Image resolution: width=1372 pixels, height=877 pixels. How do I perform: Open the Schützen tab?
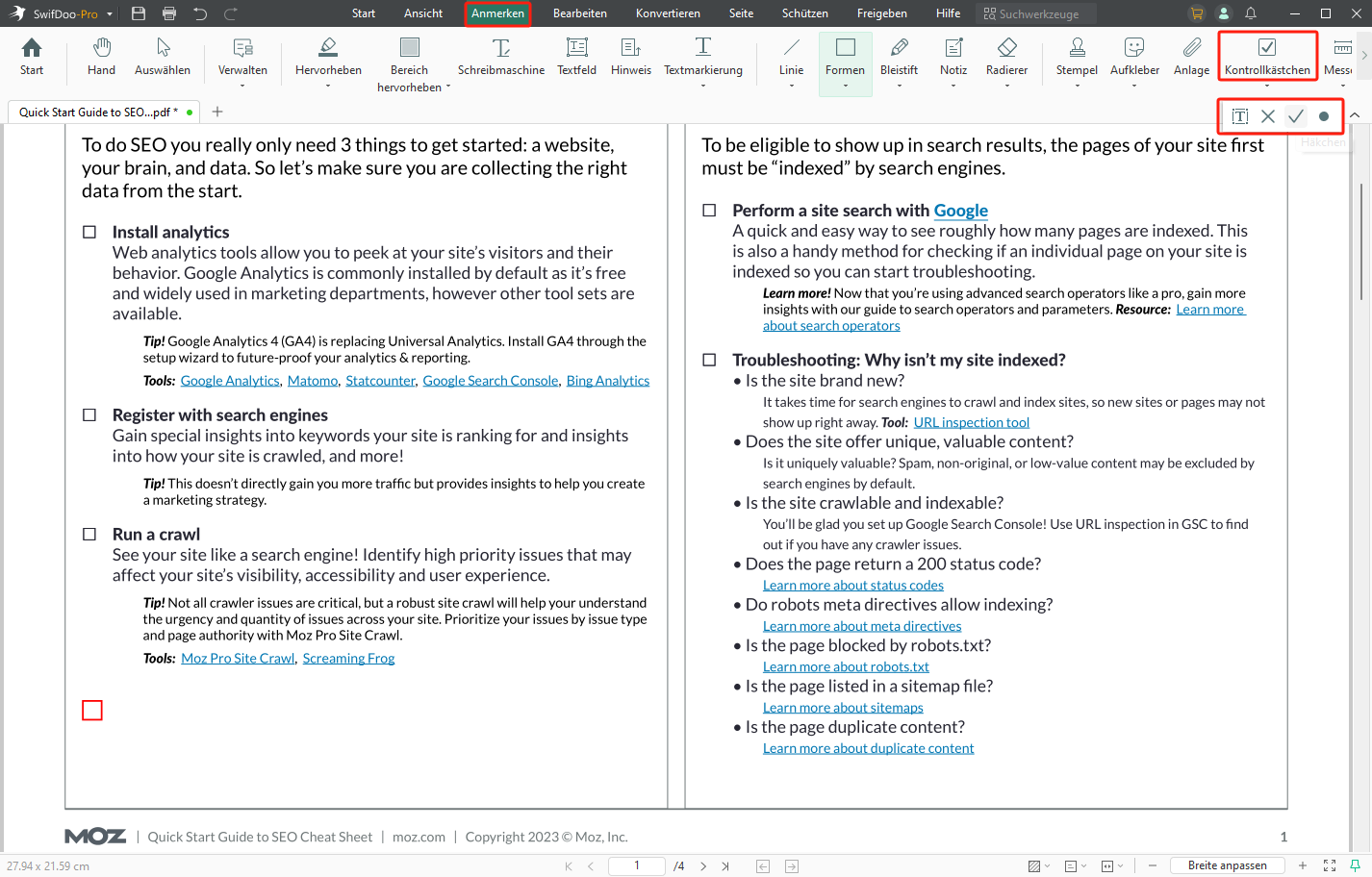[805, 13]
